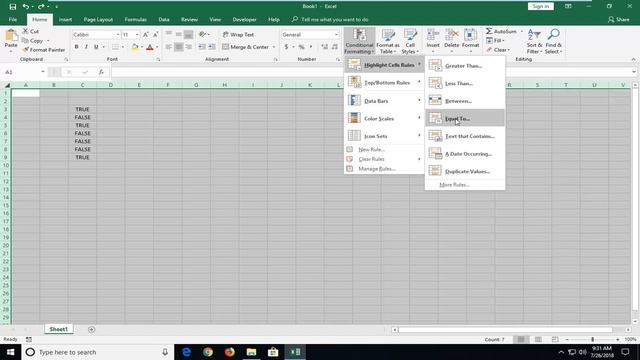
Task: Click Conditional Formatting button
Action: (x=359, y=41)
